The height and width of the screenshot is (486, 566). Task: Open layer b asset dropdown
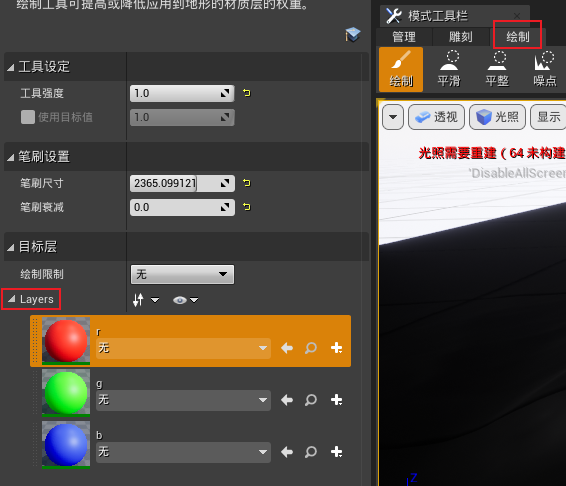[183, 452]
